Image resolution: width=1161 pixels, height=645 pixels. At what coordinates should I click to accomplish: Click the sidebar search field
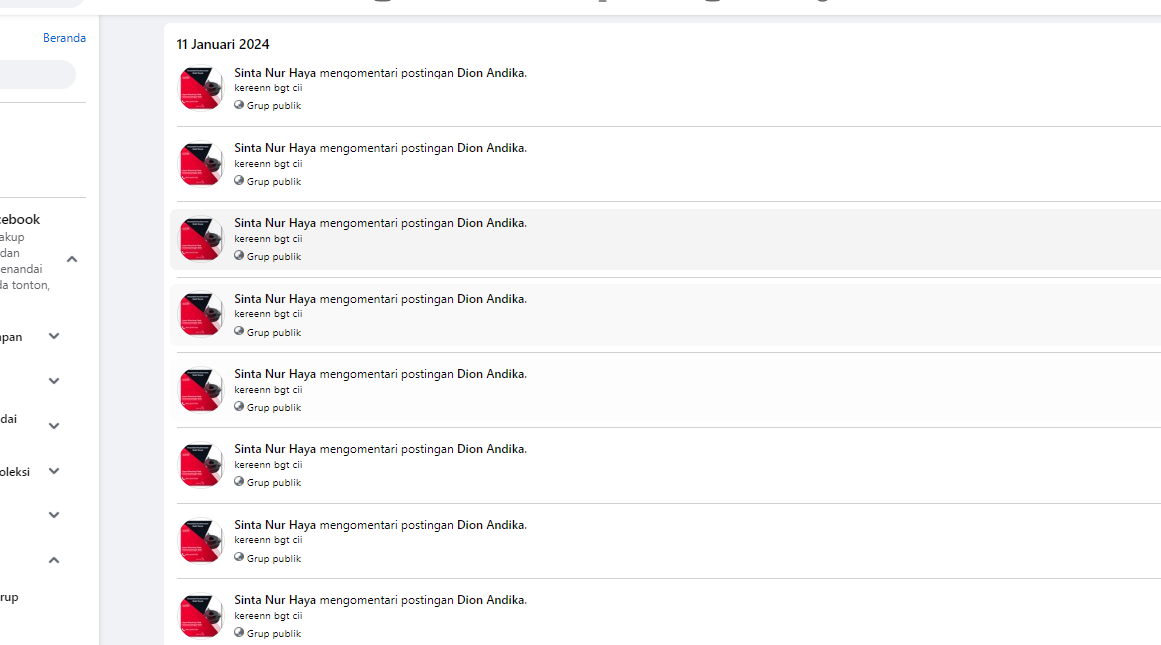click(x=36, y=75)
